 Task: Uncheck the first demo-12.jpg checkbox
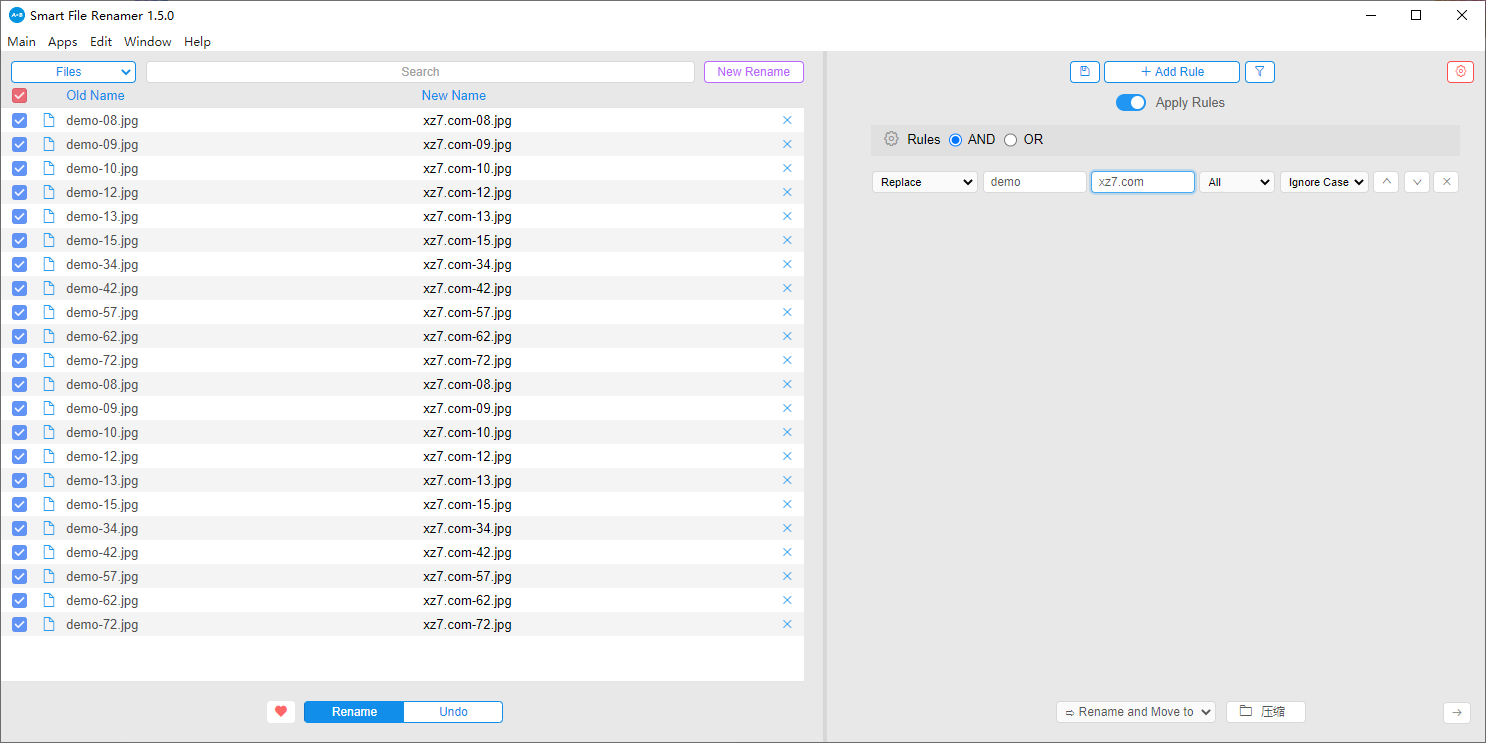pyautogui.click(x=19, y=192)
